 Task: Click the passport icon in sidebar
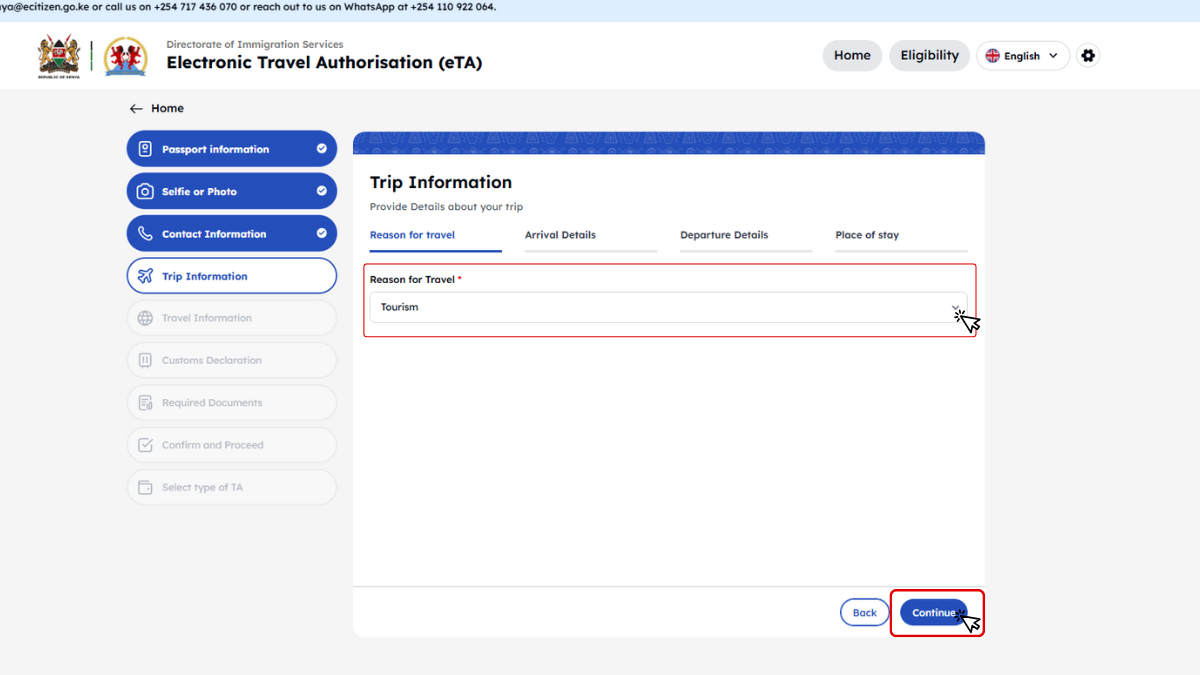(145, 149)
